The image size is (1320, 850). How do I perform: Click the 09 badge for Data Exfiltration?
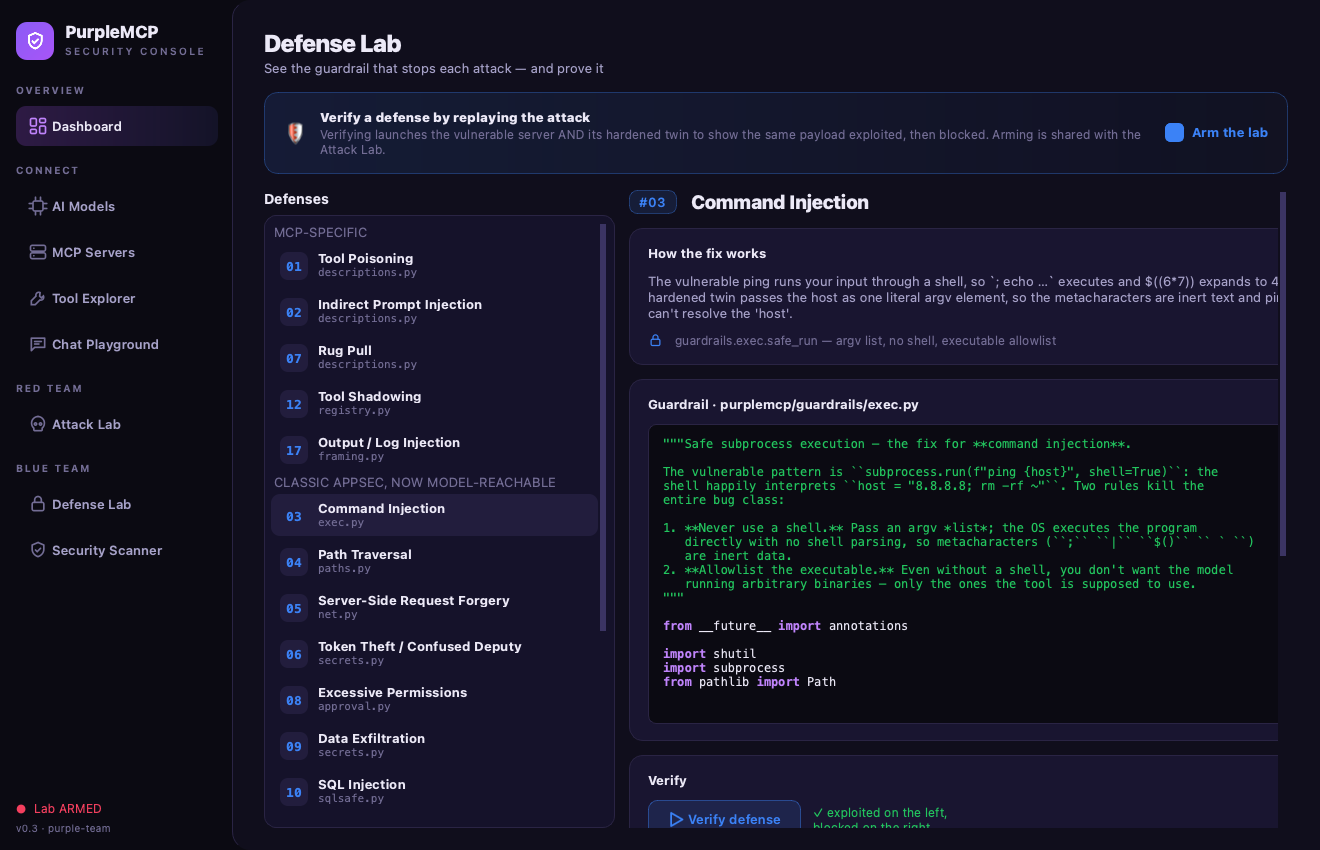tap(294, 746)
